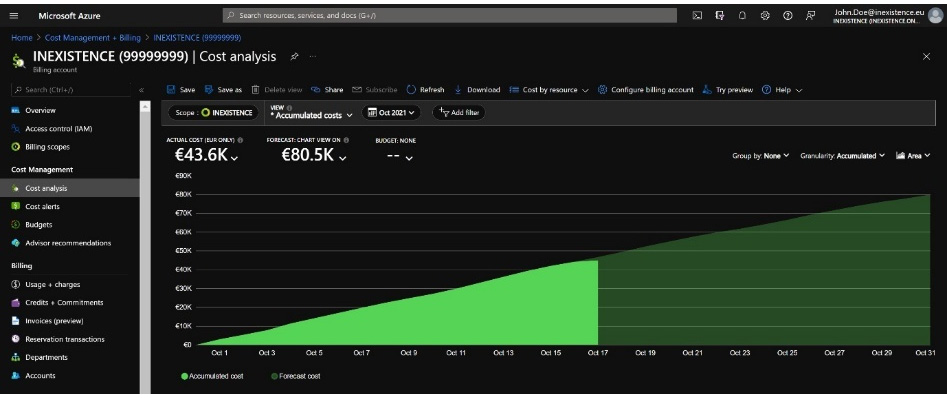
Task: Click the top search resources field
Action: pyautogui.click(x=449, y=16)
